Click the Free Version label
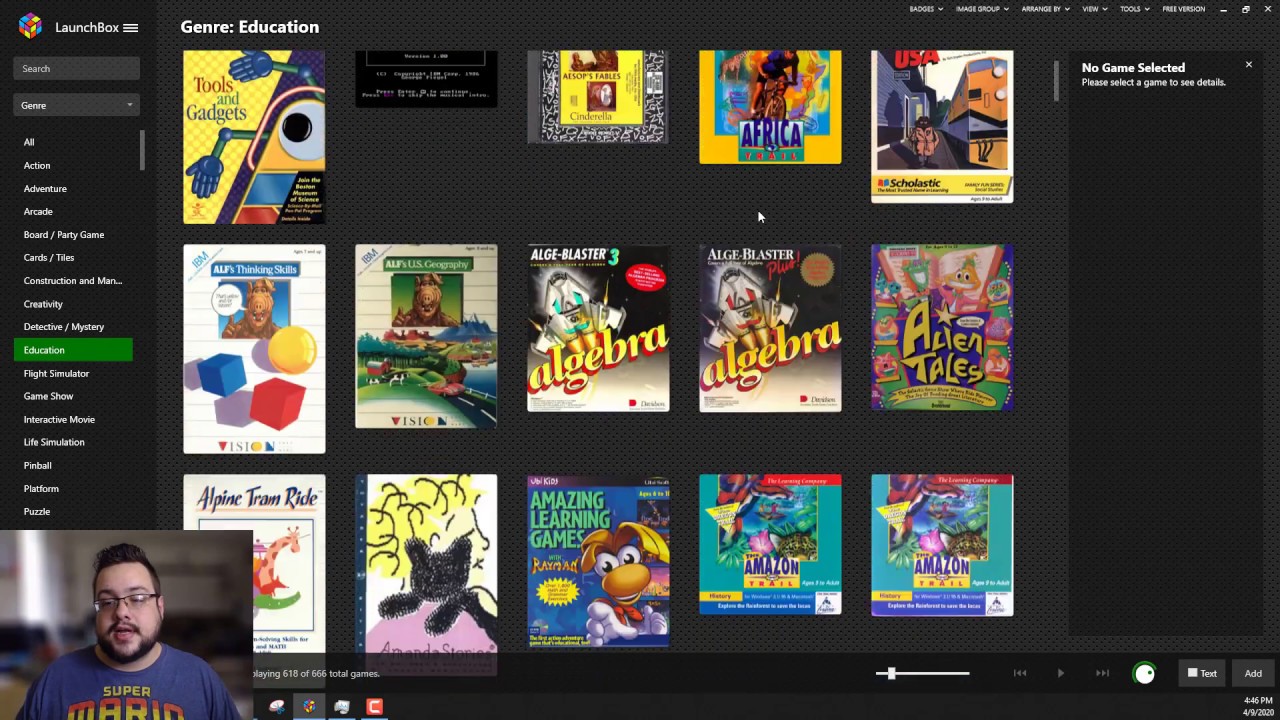This screenshot has width=1280, height=720. click(1183, 9)
